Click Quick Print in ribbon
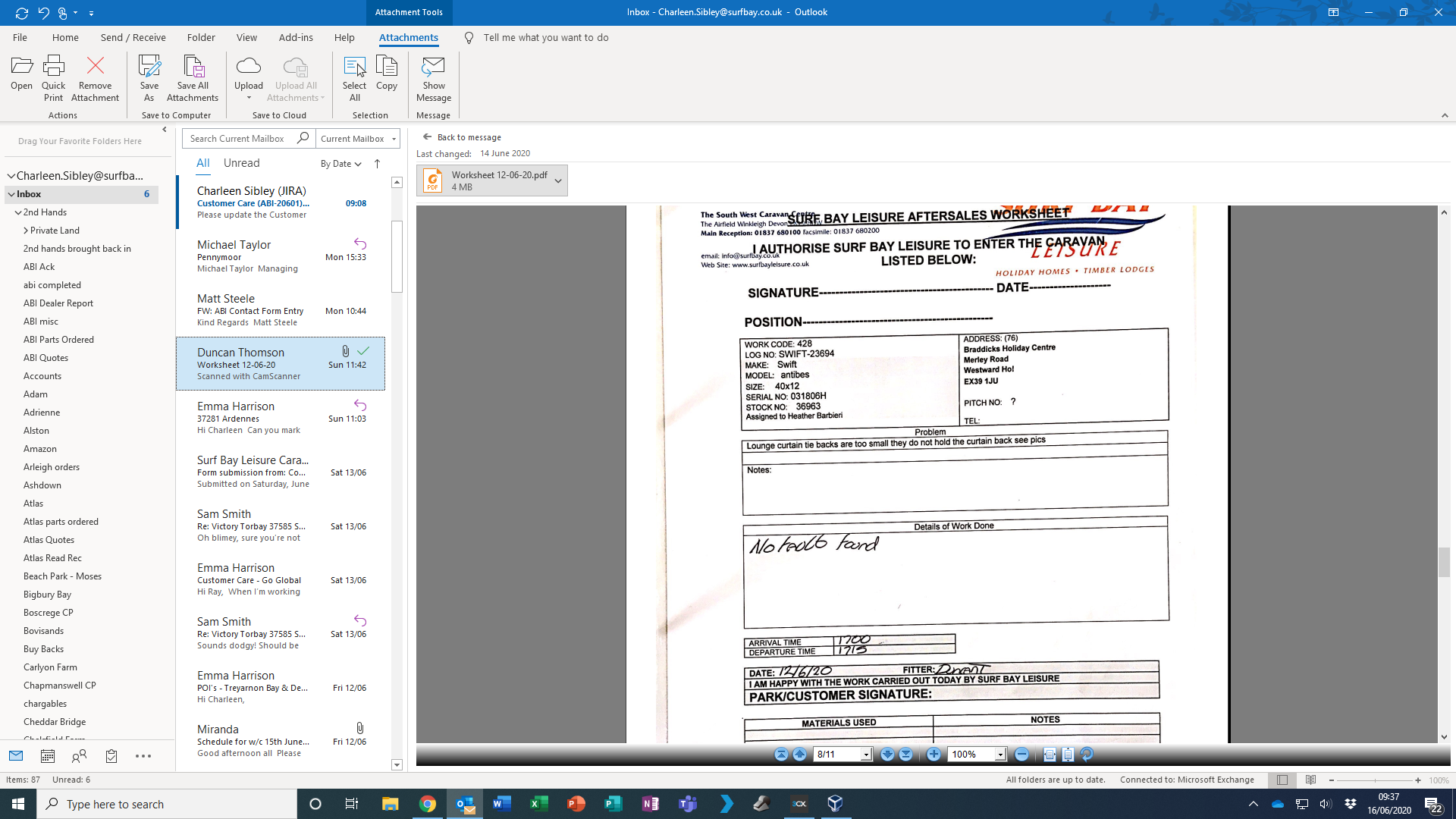The width and height of the screenshot is (1456, 819). click(53, 77)
